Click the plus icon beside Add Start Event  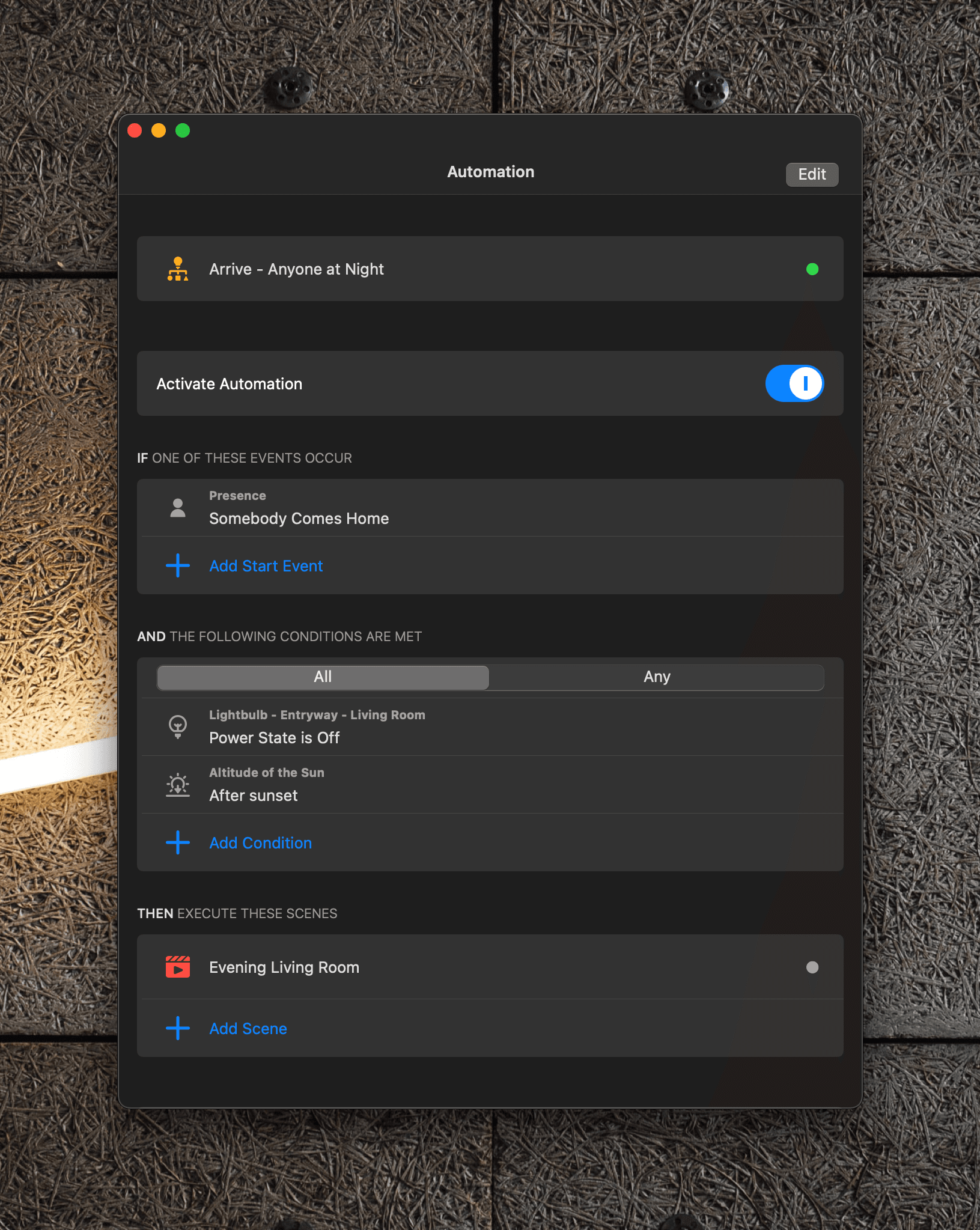177,566
